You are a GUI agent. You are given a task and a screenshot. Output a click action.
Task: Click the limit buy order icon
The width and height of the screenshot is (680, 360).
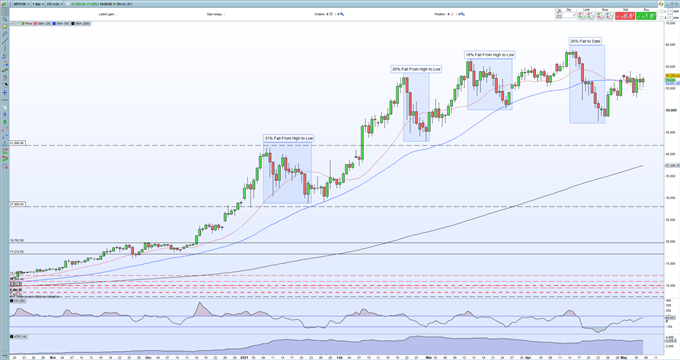pyautogui.click(x=581, y=16)
